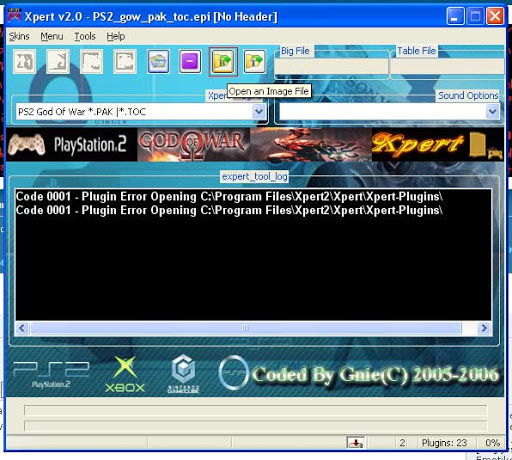Click the greyed-out "28" toolbar button
512x460 pixels.
pyautogui.click(x=25, y=62)
